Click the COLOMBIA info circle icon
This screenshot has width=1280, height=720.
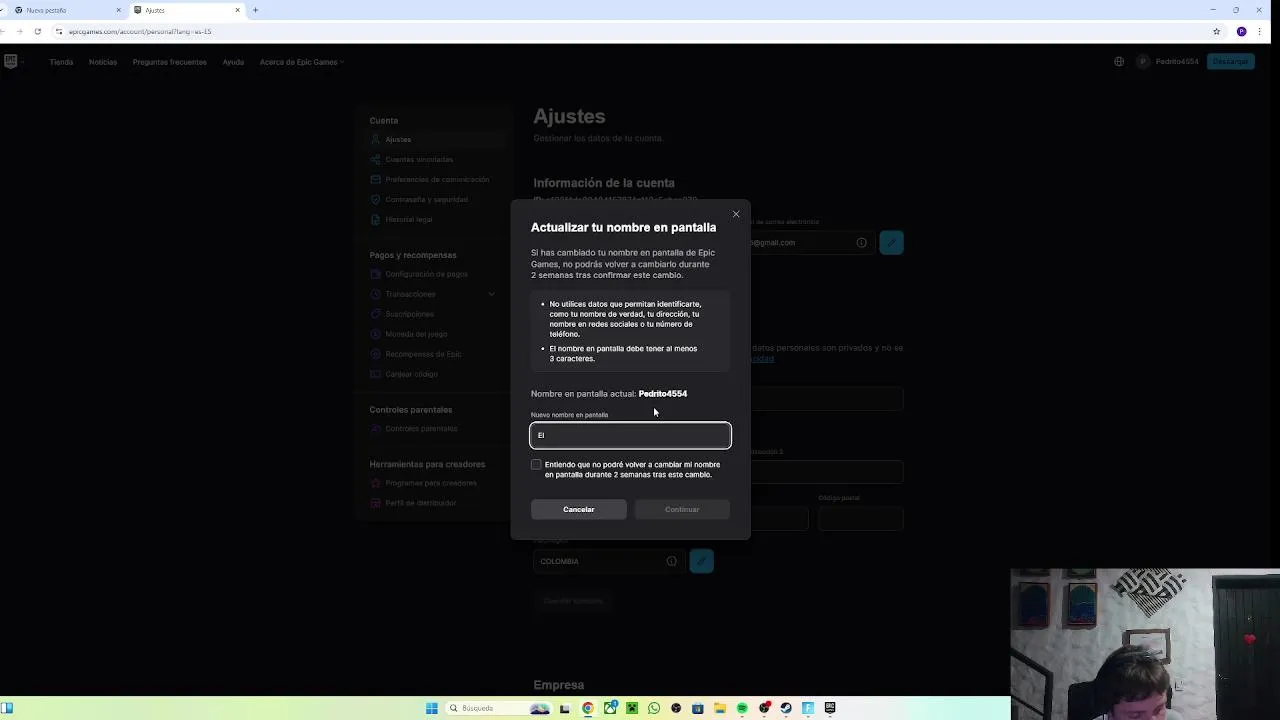(x=672, y=561)
